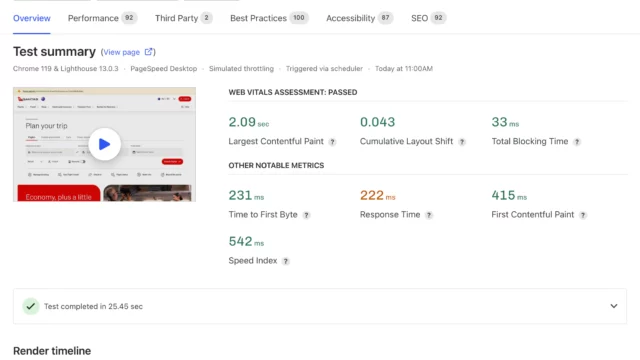Click the 0.043 layout shift value
Image resolution: width=640 pixels, height=360 pixels.
pos(377,122)
